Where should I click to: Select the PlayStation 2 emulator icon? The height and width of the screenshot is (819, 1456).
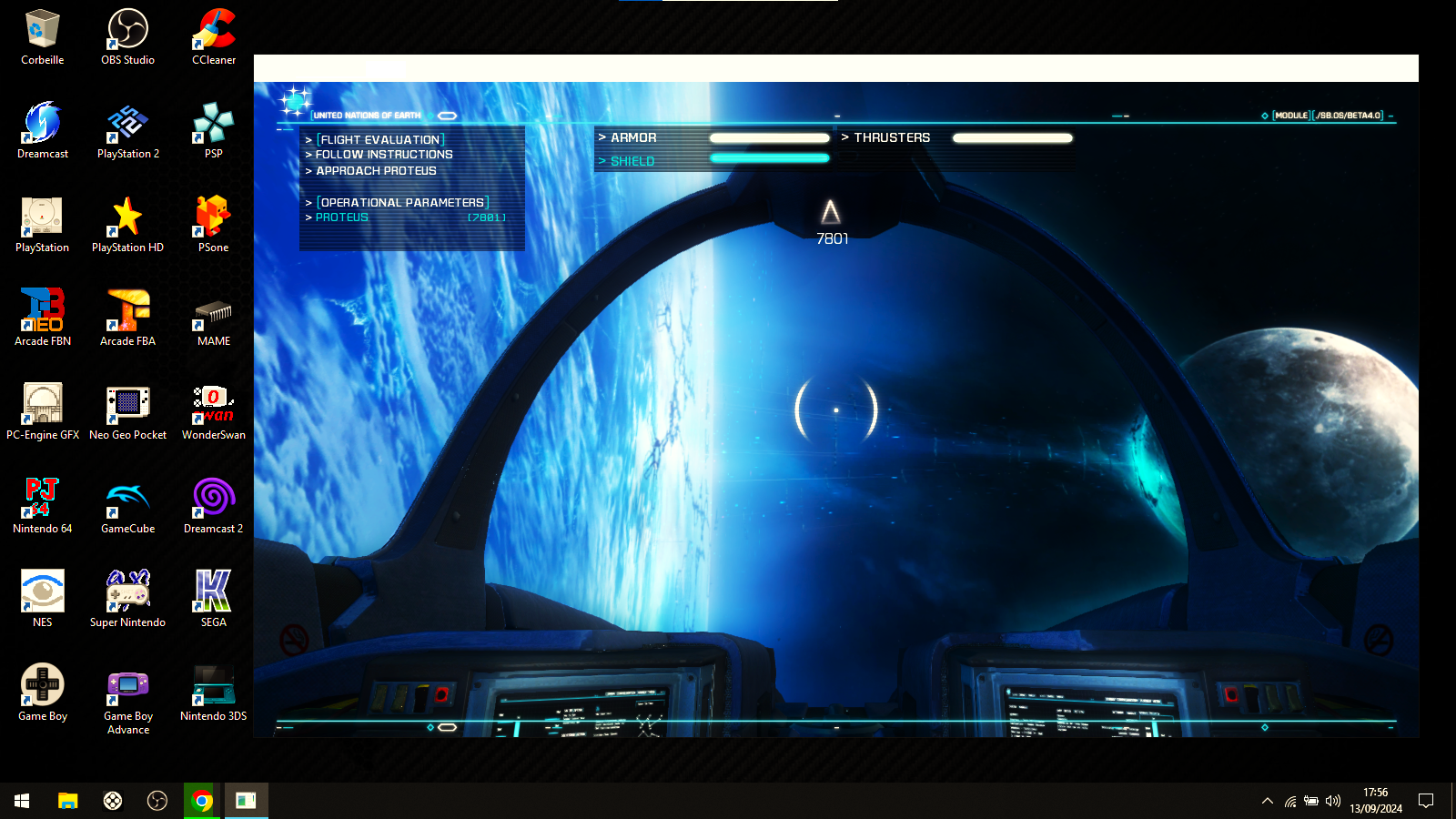[x=127, y=131]
